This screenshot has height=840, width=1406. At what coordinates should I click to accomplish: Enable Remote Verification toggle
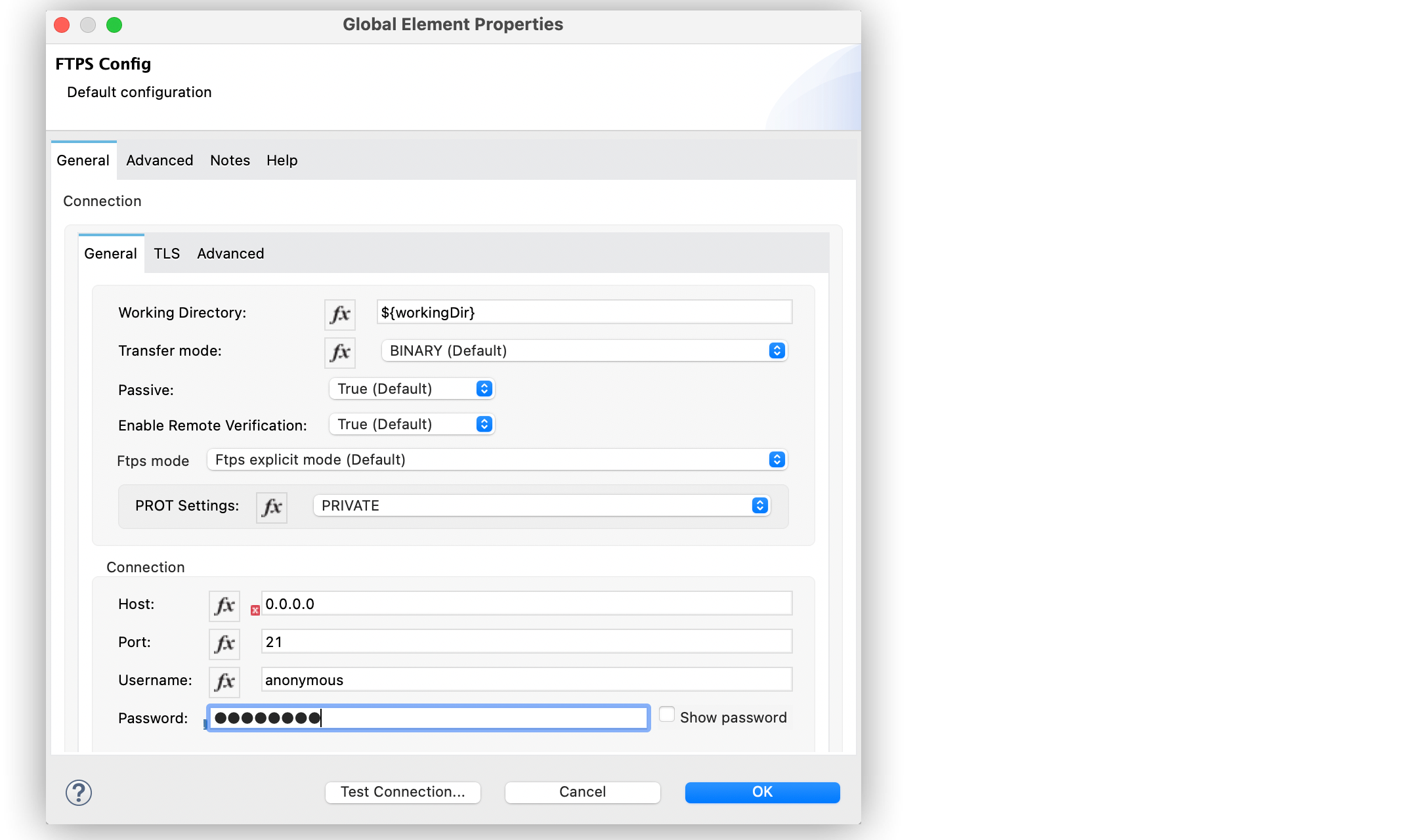pyautogui.click(x=483, y=423)
